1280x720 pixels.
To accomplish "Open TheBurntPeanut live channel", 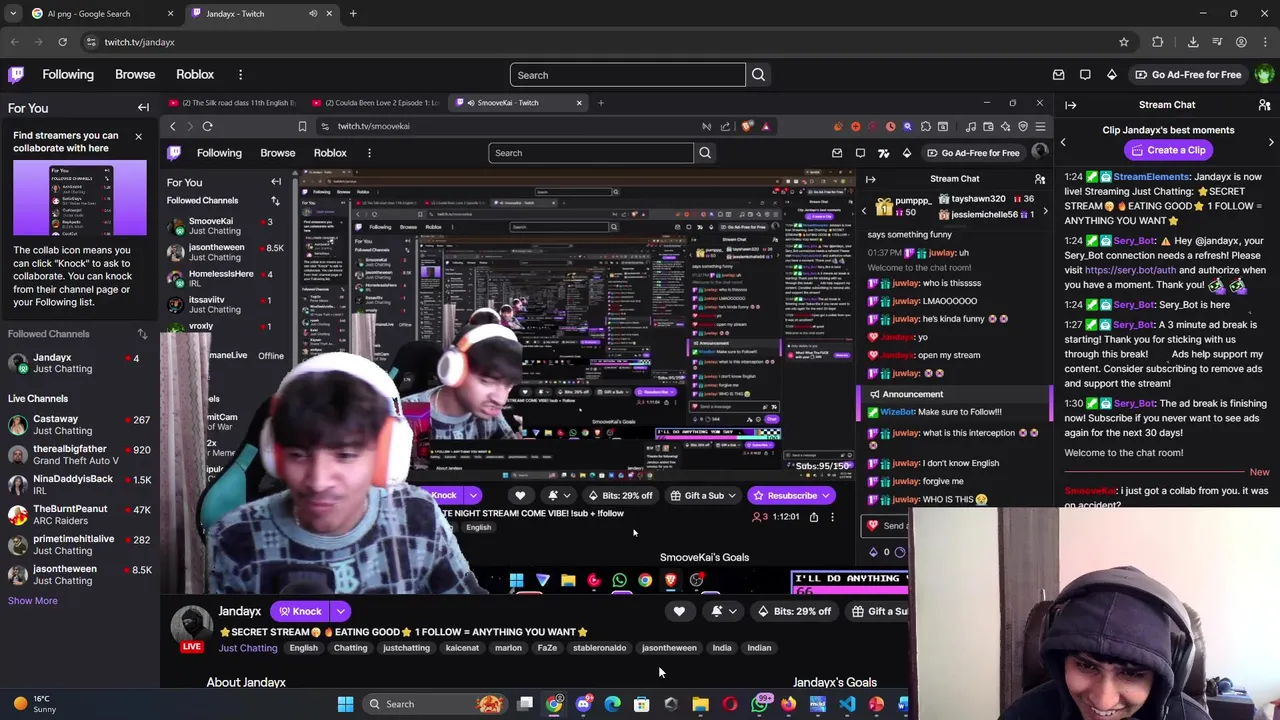I will click(x=79, y=515).
